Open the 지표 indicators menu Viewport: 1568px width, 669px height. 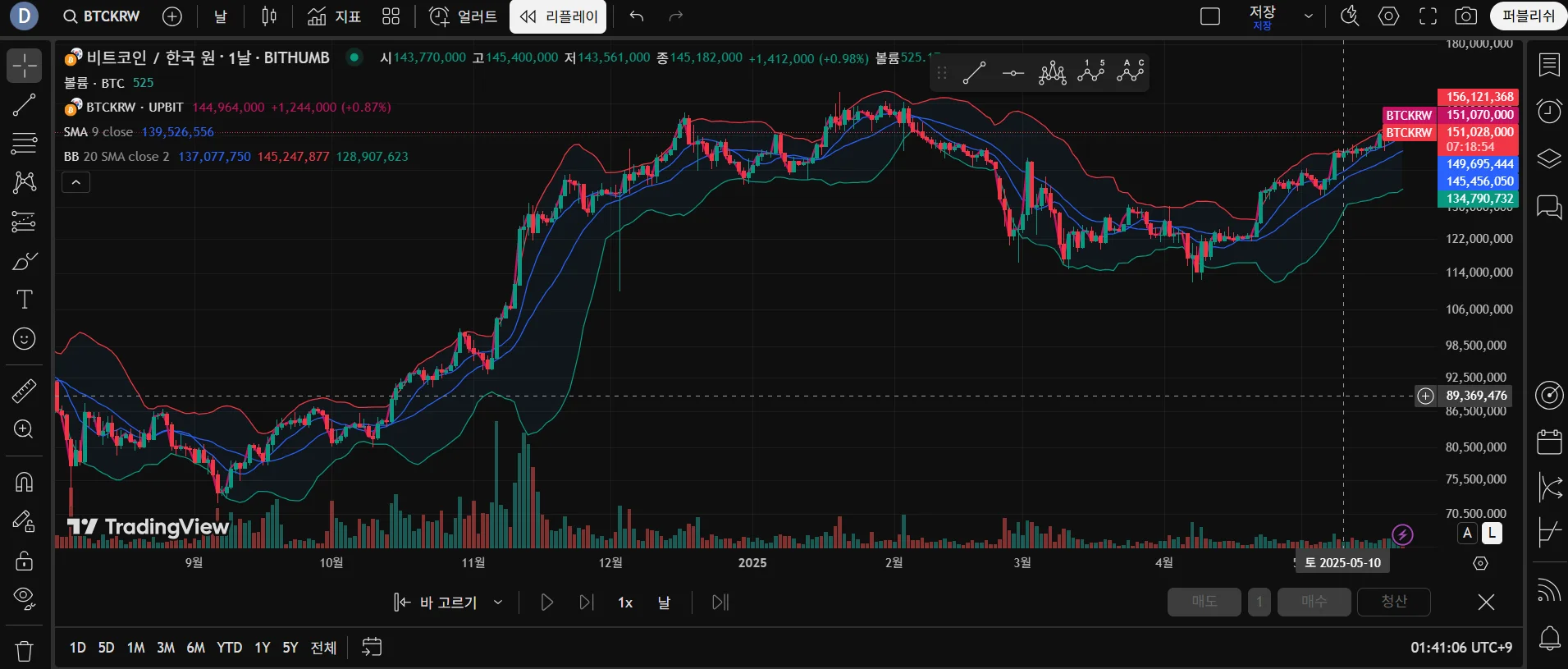click(x=334, y=16)
